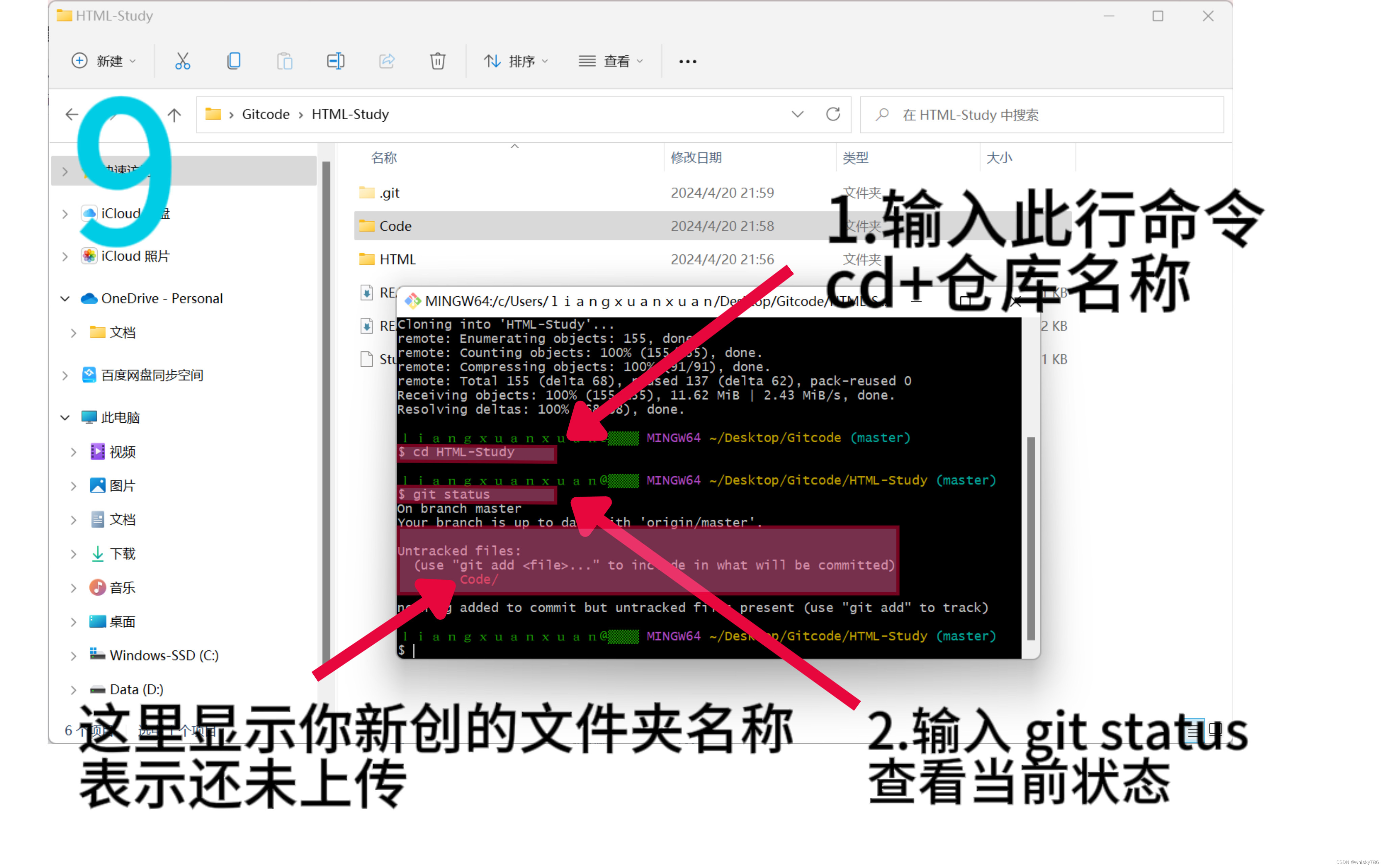
Task: Click the Up directory arrow
Action: (174, 115)
